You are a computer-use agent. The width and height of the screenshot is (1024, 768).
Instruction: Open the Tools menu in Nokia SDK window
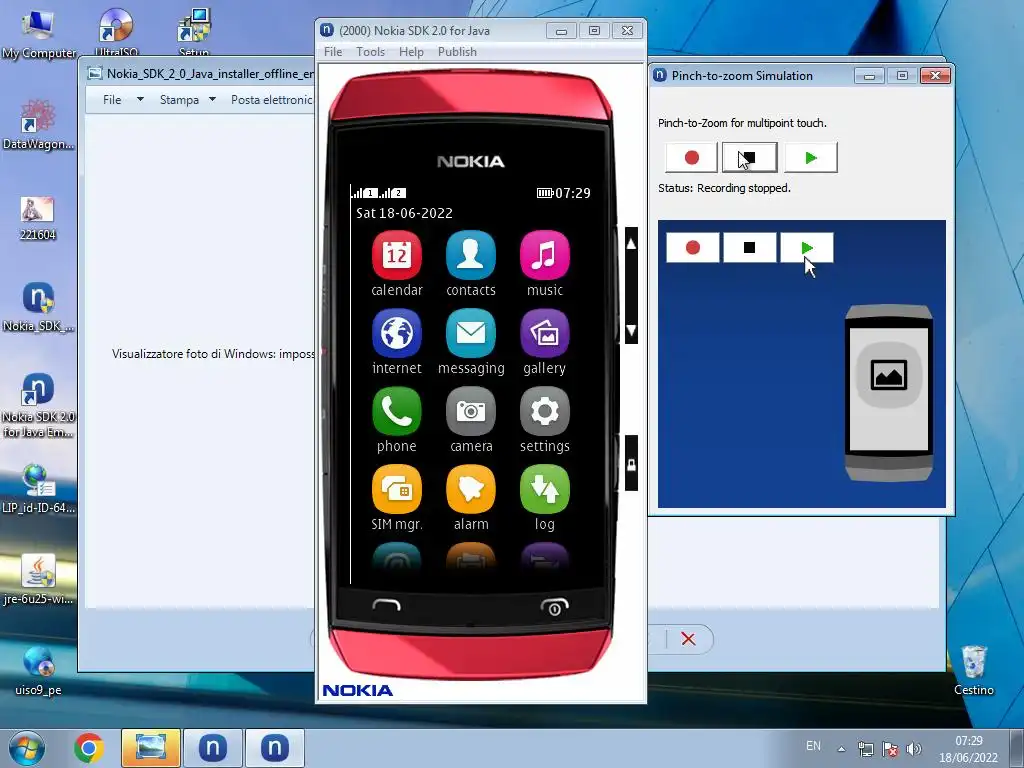pos(370,52)
